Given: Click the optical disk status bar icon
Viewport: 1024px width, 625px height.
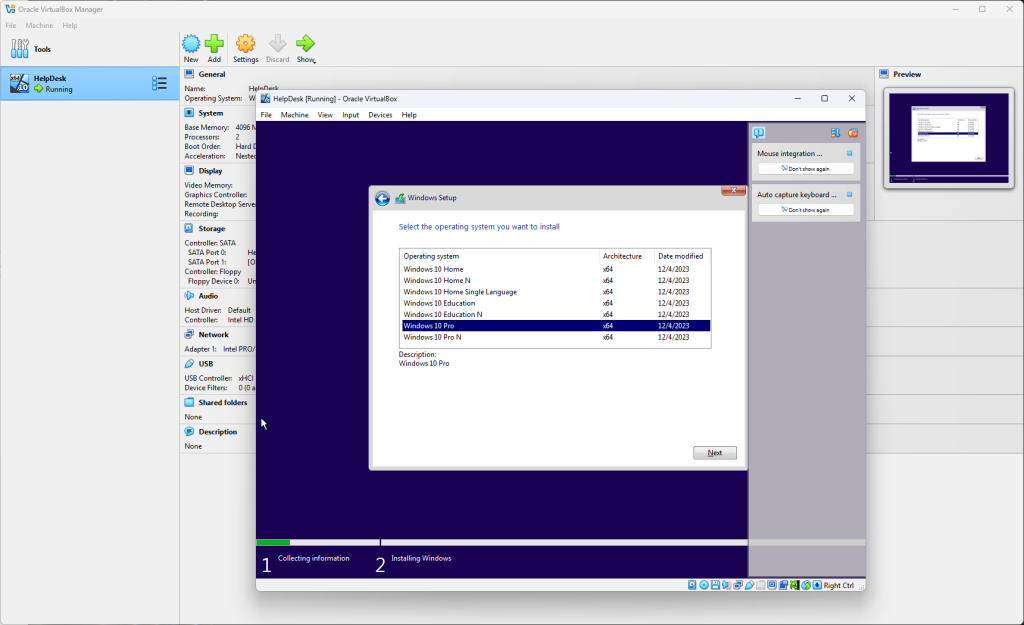Looking at the screenshot, I should pos(704,585).
